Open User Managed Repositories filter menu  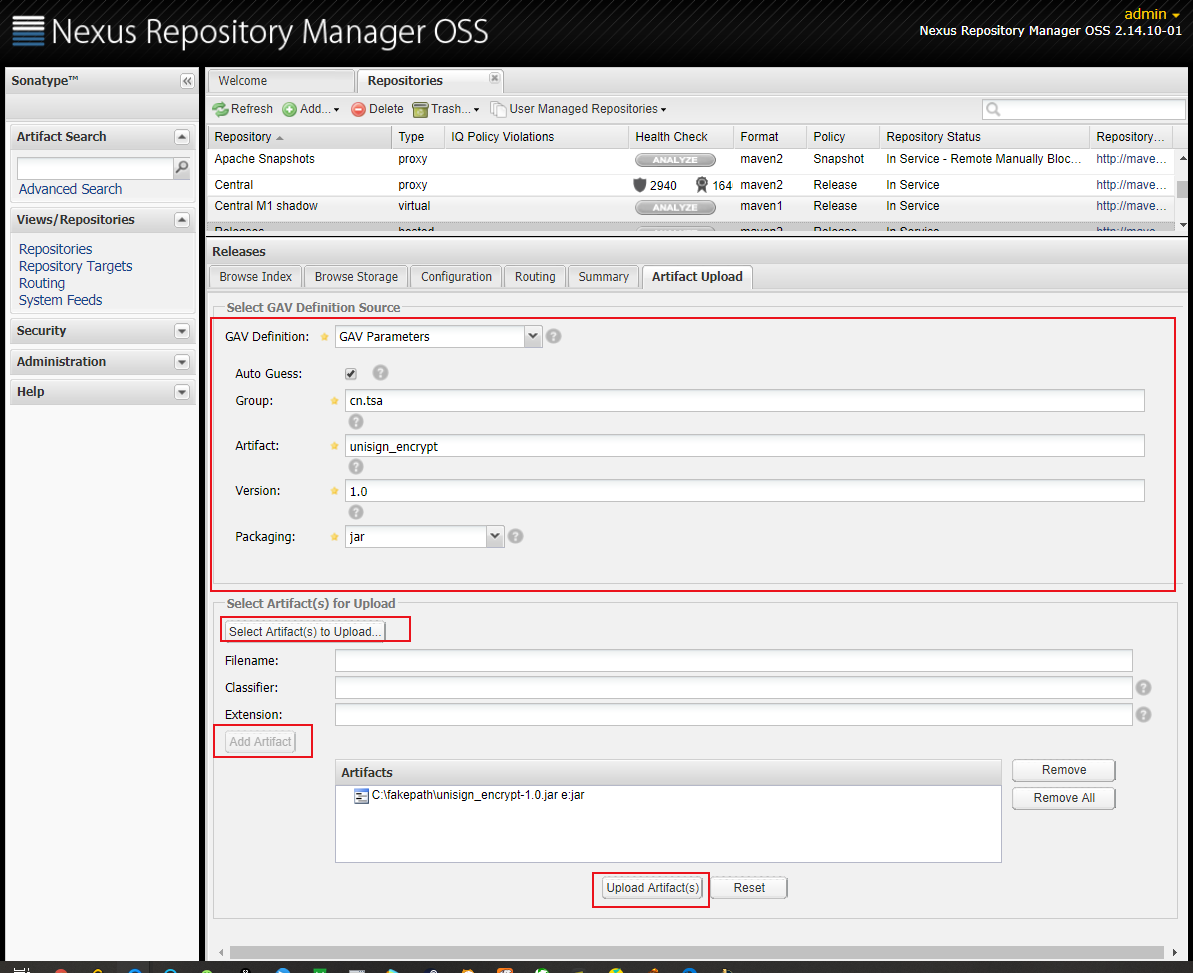(578, 109)
